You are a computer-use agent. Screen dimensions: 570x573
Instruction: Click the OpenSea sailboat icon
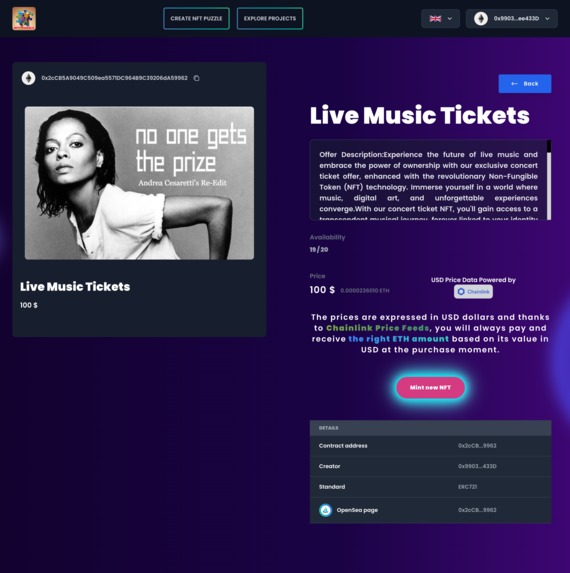point(326,510)
